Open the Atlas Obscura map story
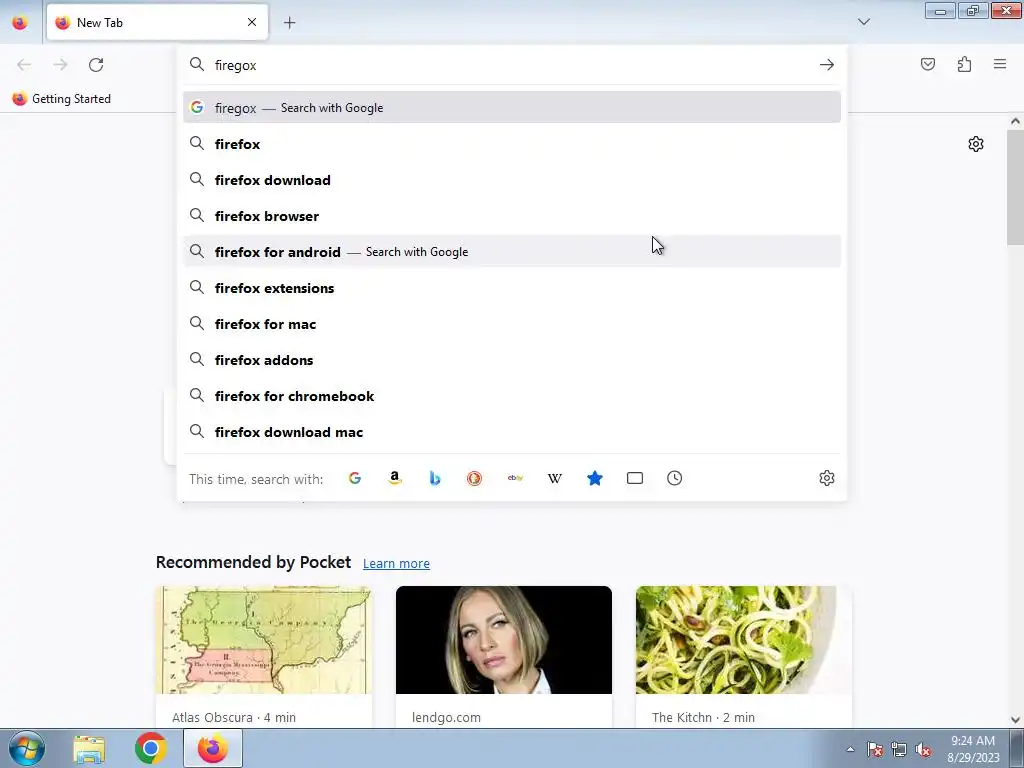Image resolution: width=1024 pixels, height=768 pixels. pyautogui.click(x=264, y=657)
